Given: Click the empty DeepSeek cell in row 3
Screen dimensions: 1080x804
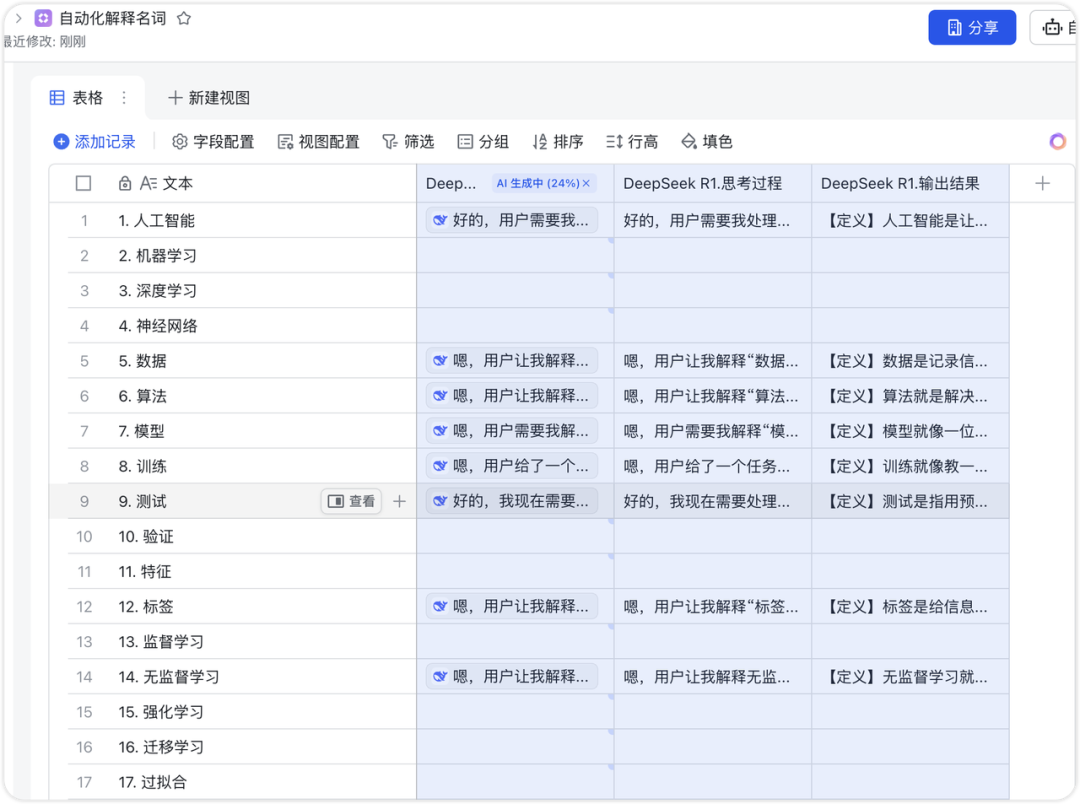Looking at the screenshot, I should (x=515, y=291).
